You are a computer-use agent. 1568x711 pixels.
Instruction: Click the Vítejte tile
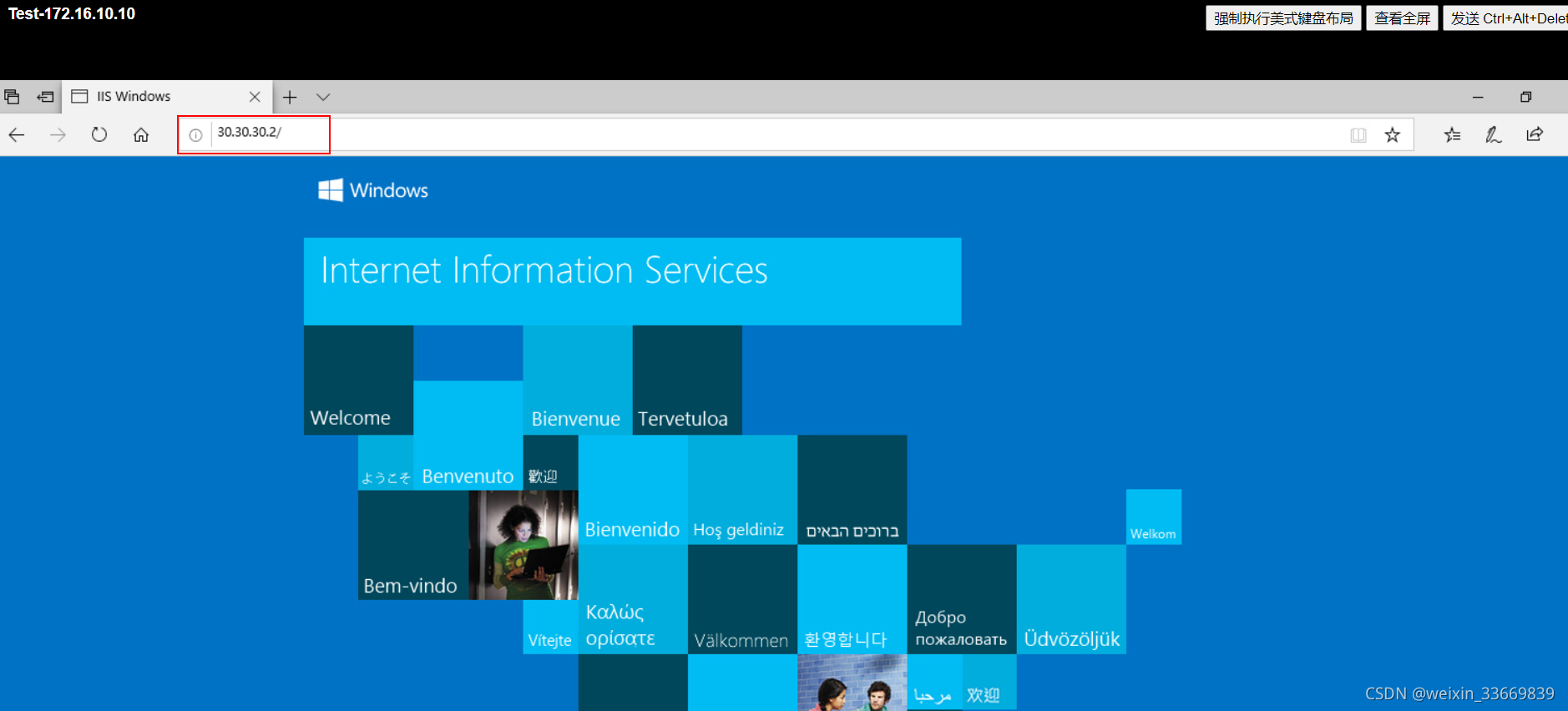click(x=550, y=627)
